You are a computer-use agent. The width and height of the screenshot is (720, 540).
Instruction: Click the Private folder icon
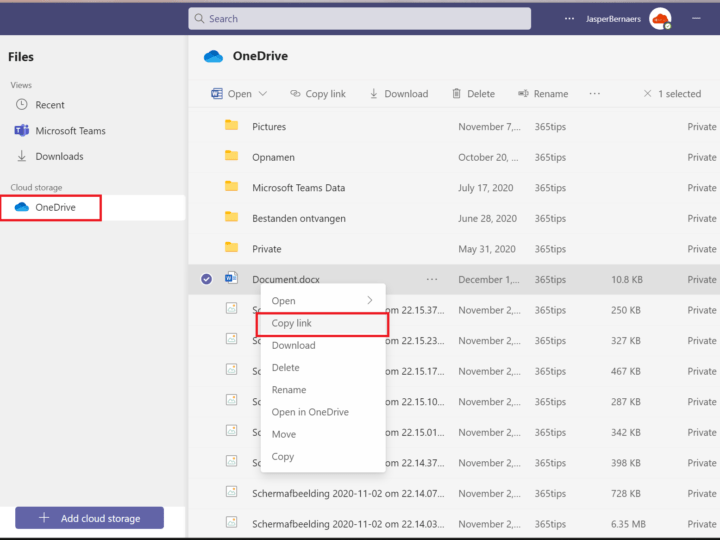[231, 248]
